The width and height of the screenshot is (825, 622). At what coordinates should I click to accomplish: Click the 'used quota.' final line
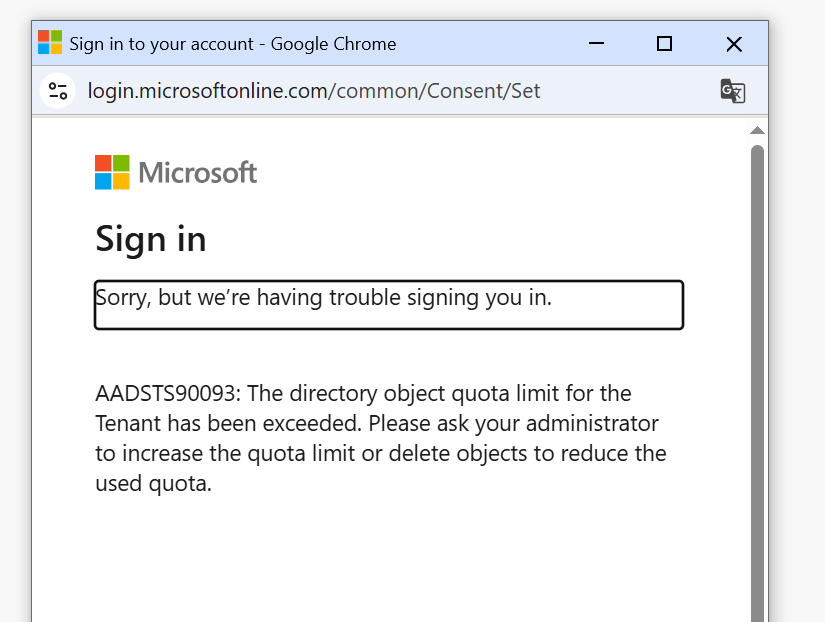coord(153,484)
